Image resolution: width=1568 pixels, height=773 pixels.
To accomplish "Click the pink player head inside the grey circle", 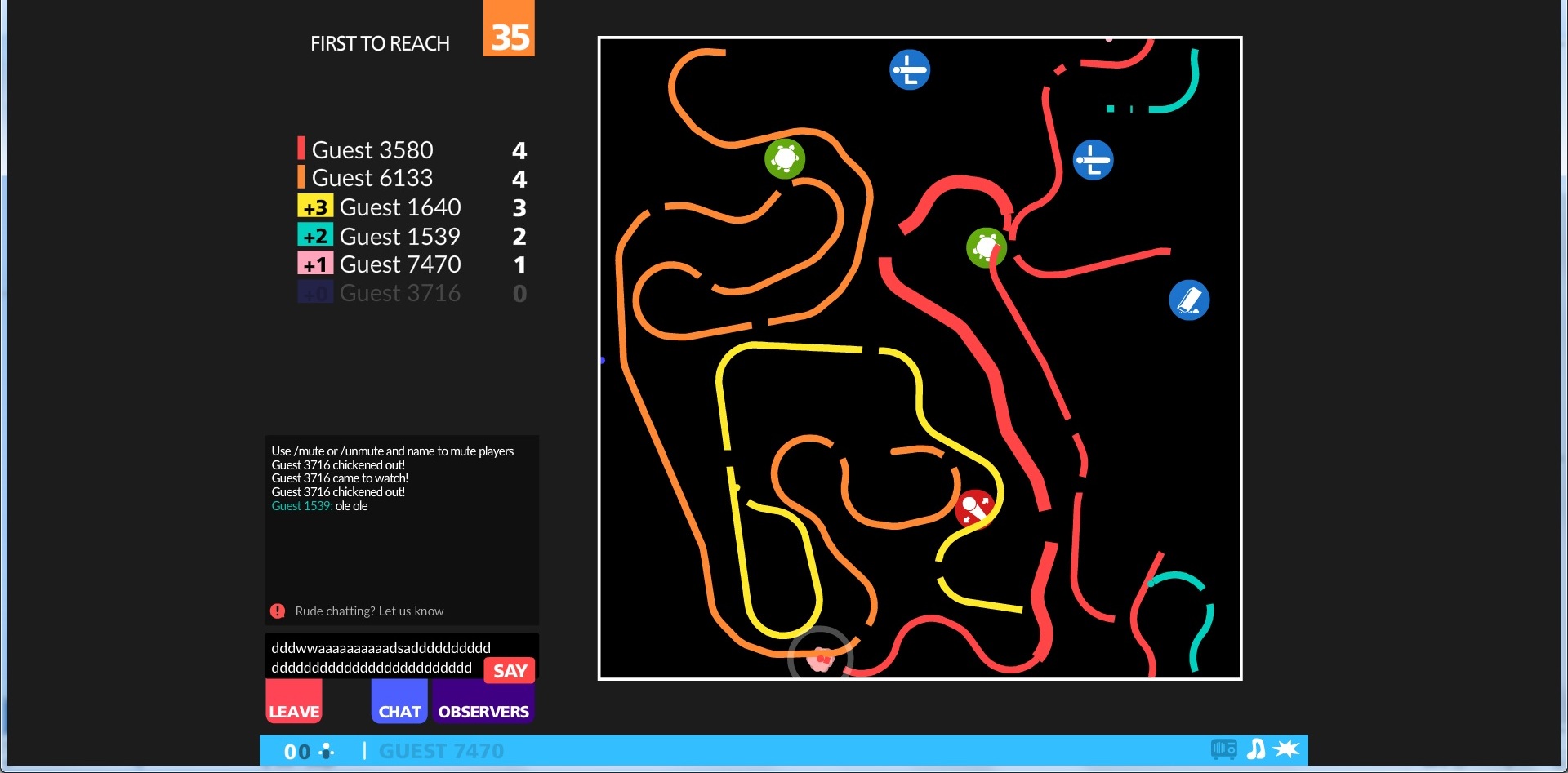I will click(820, 659).
